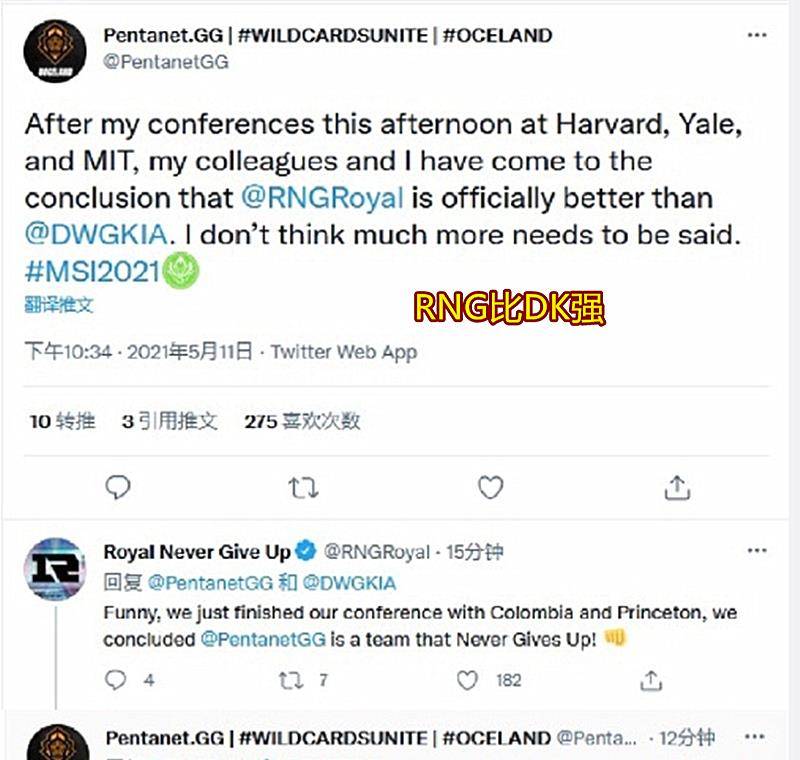The image size is (800, 760).
Task: Open the @RNGRoyal mention in the main tweet
Action: coord(323,196)
